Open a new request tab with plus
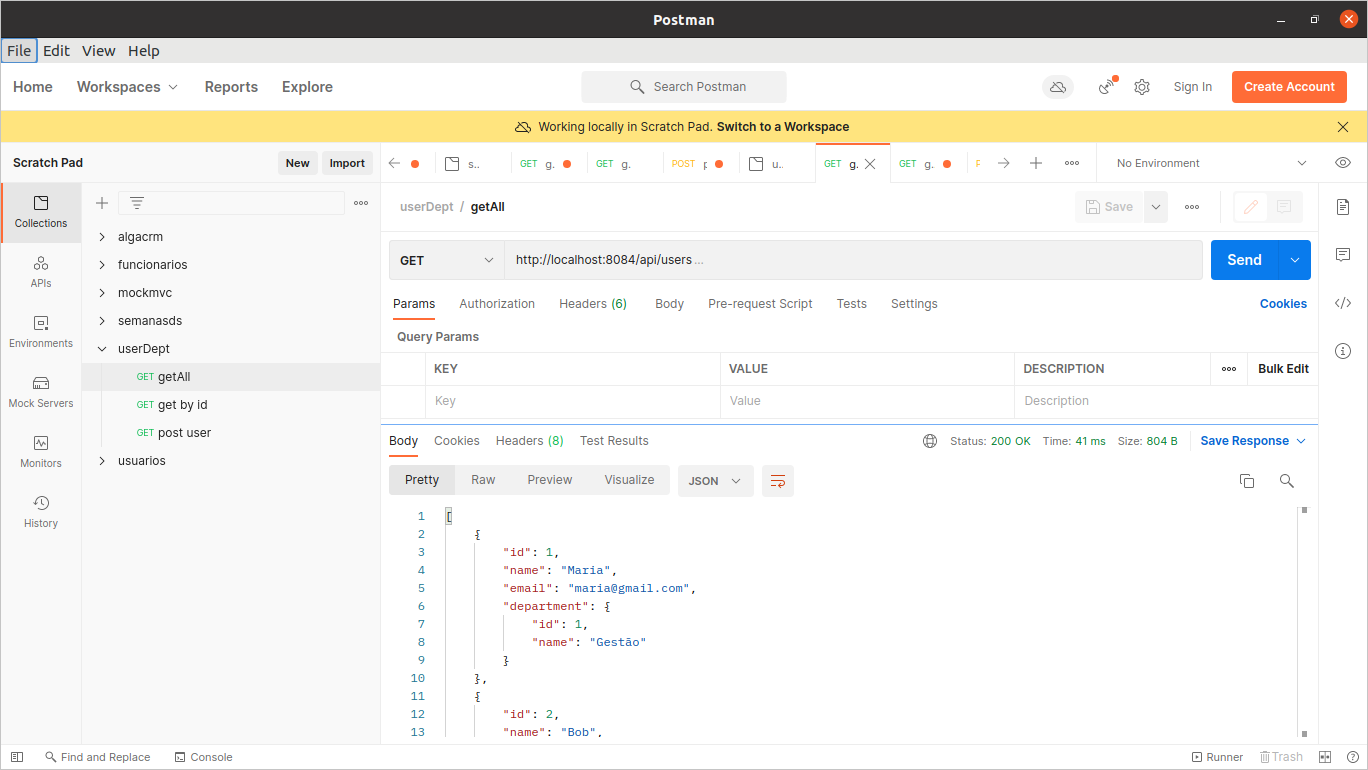Viewport: 1368px width, 770px height. [1036, 163]
